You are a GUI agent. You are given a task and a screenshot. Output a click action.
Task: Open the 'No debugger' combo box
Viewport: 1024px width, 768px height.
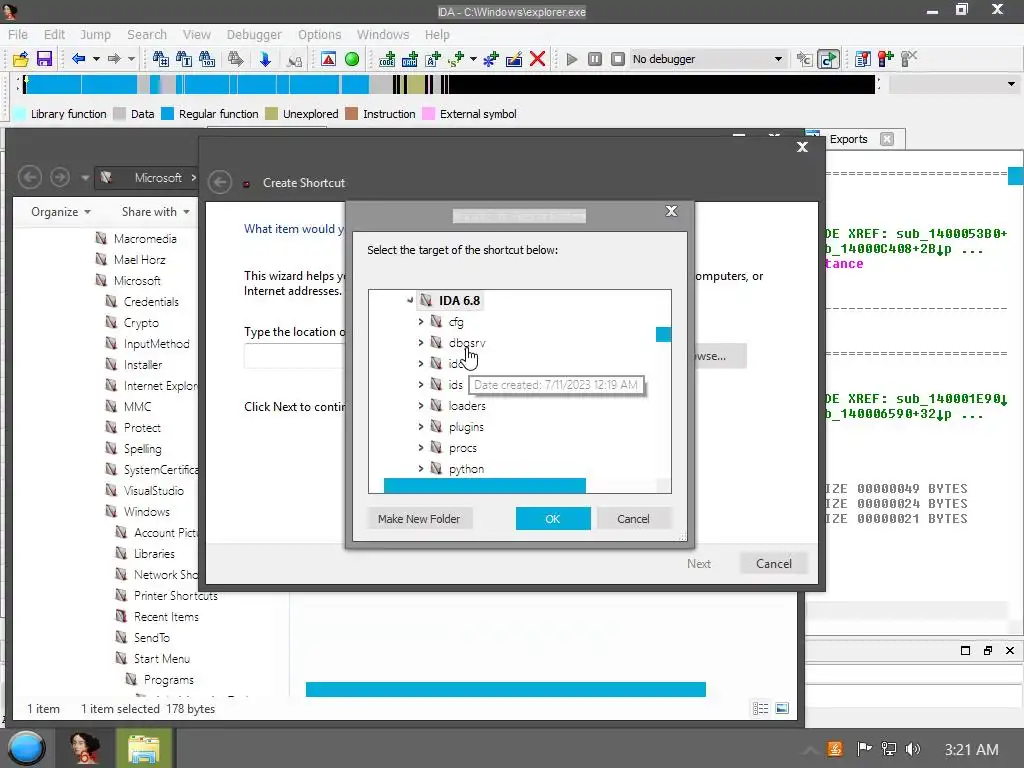point(708,59)
